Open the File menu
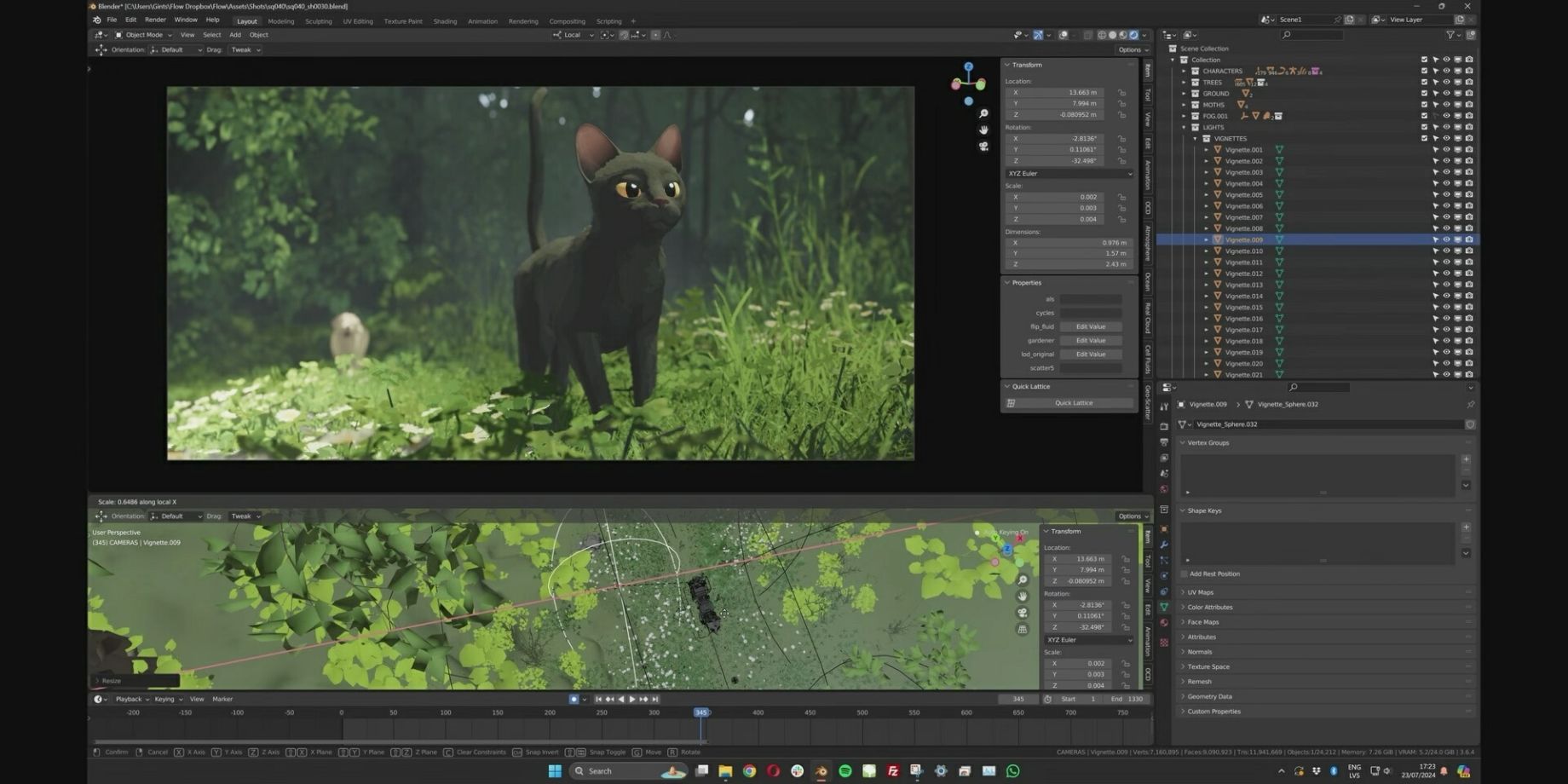The width and height of the screenshot is (1568, 784). 112,20
